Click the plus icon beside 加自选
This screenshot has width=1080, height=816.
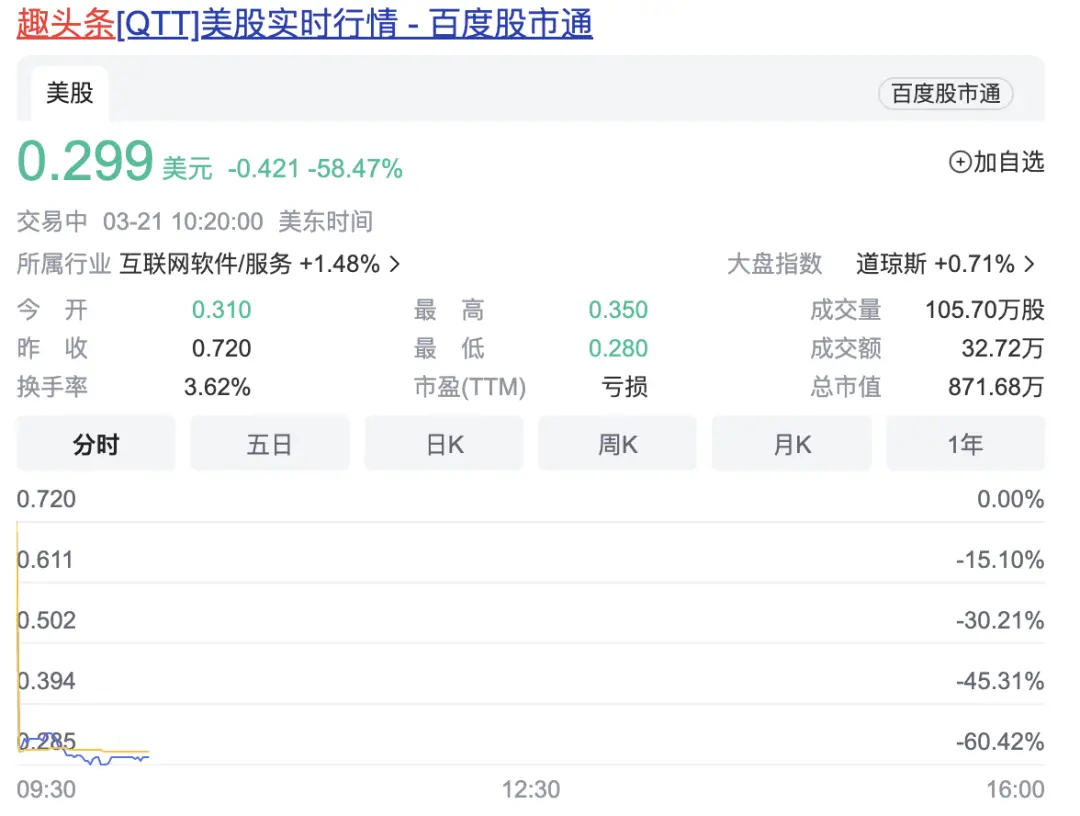pos(959,162)
